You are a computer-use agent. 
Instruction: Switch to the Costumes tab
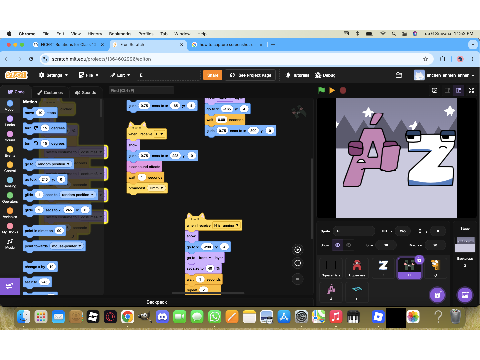coord(50,92)
